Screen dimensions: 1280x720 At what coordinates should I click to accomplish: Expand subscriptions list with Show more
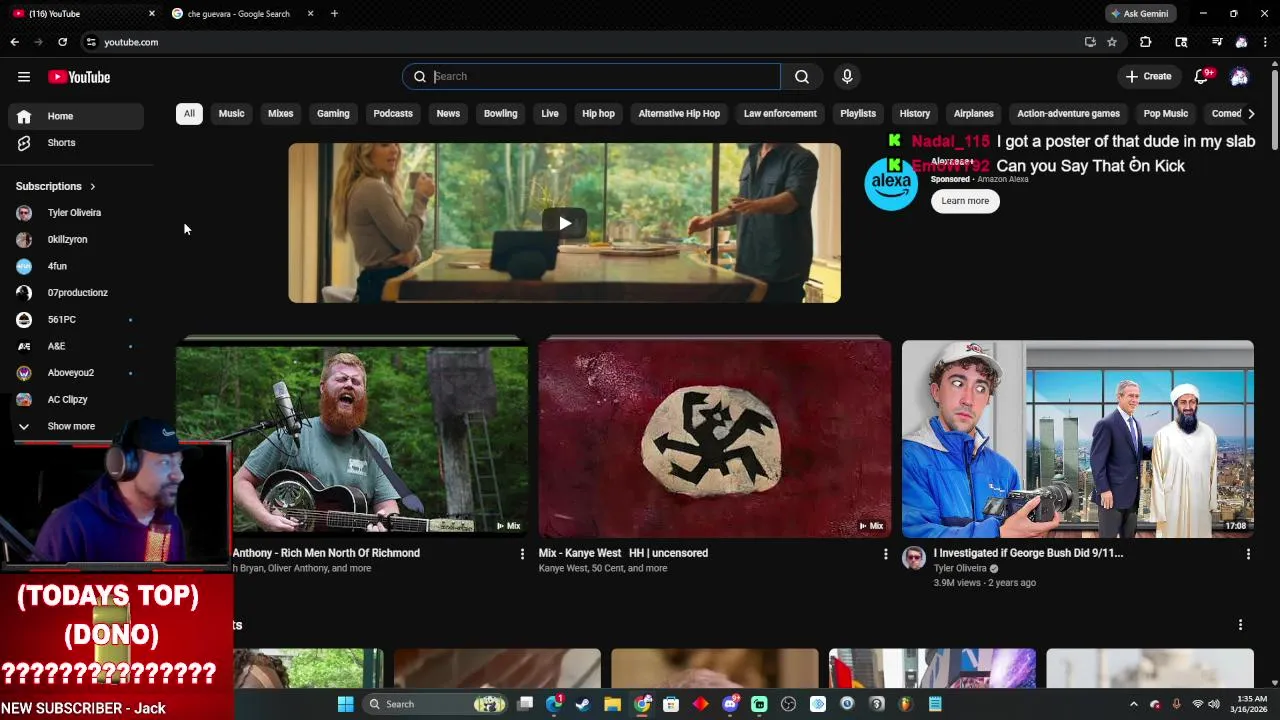pos(71,426)
